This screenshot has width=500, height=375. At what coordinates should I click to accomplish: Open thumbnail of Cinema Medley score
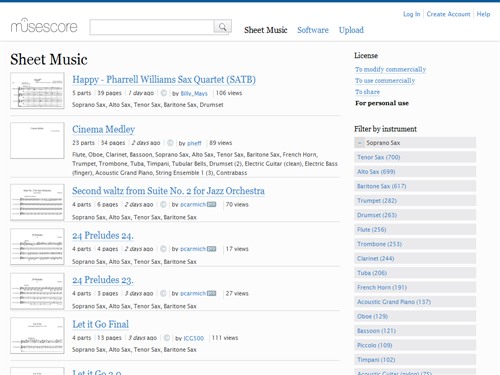click(37, 140)
